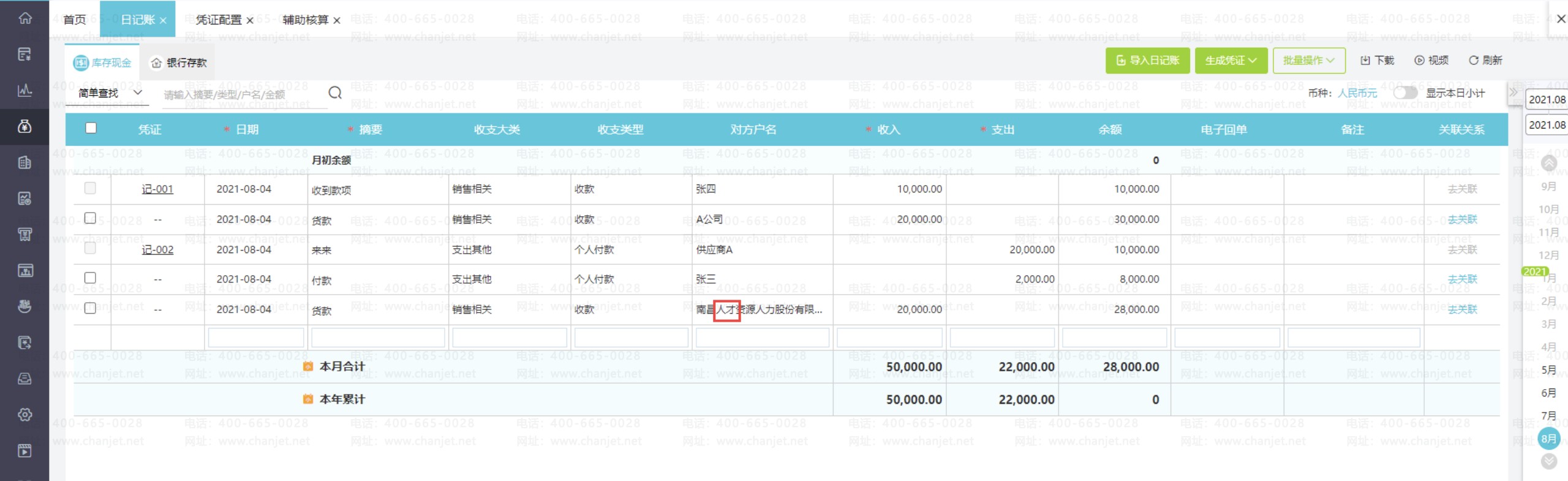Viewport: 1568px width, 481px height.
Task: Close the 辅助核算 tab
Action: pos(337,20)
